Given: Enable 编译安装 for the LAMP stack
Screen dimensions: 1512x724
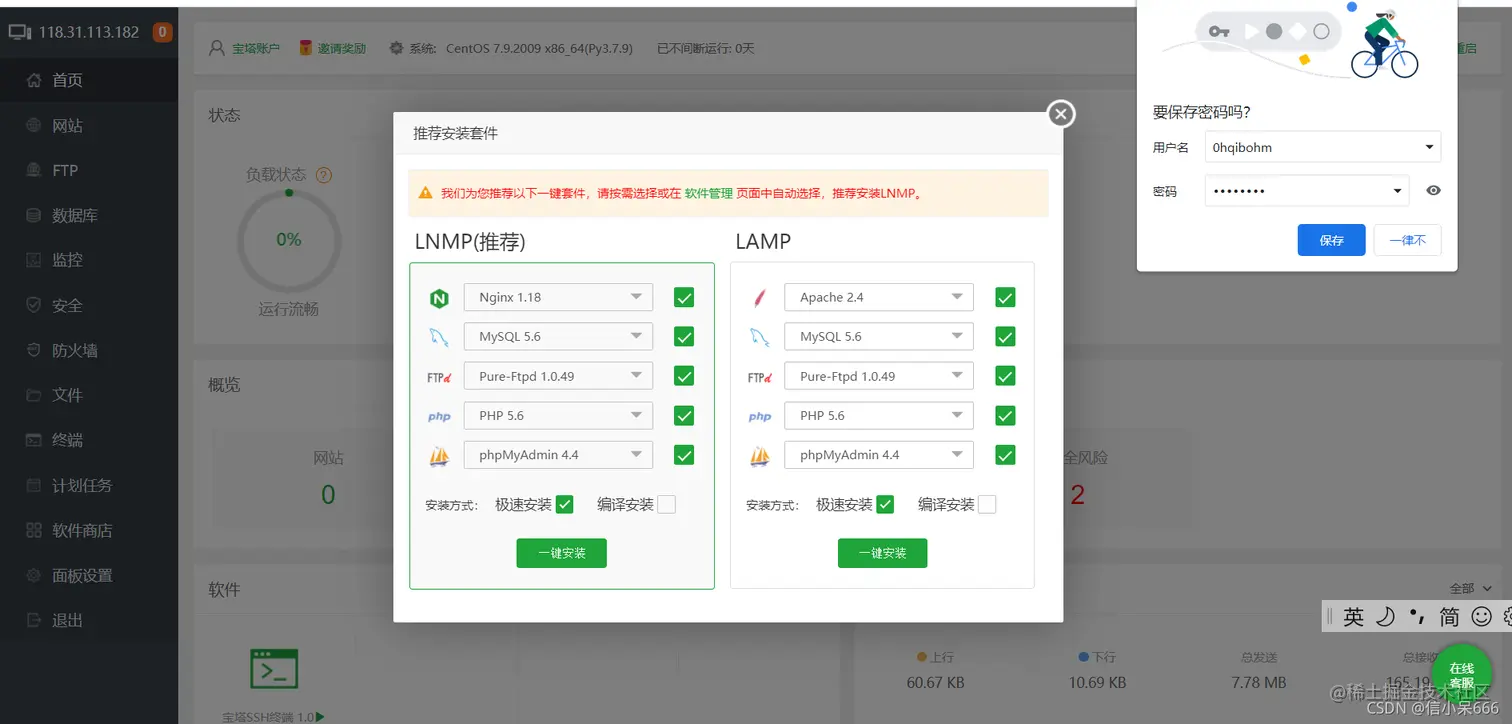Looking at the screenshot, I should (x=987, y=504).
